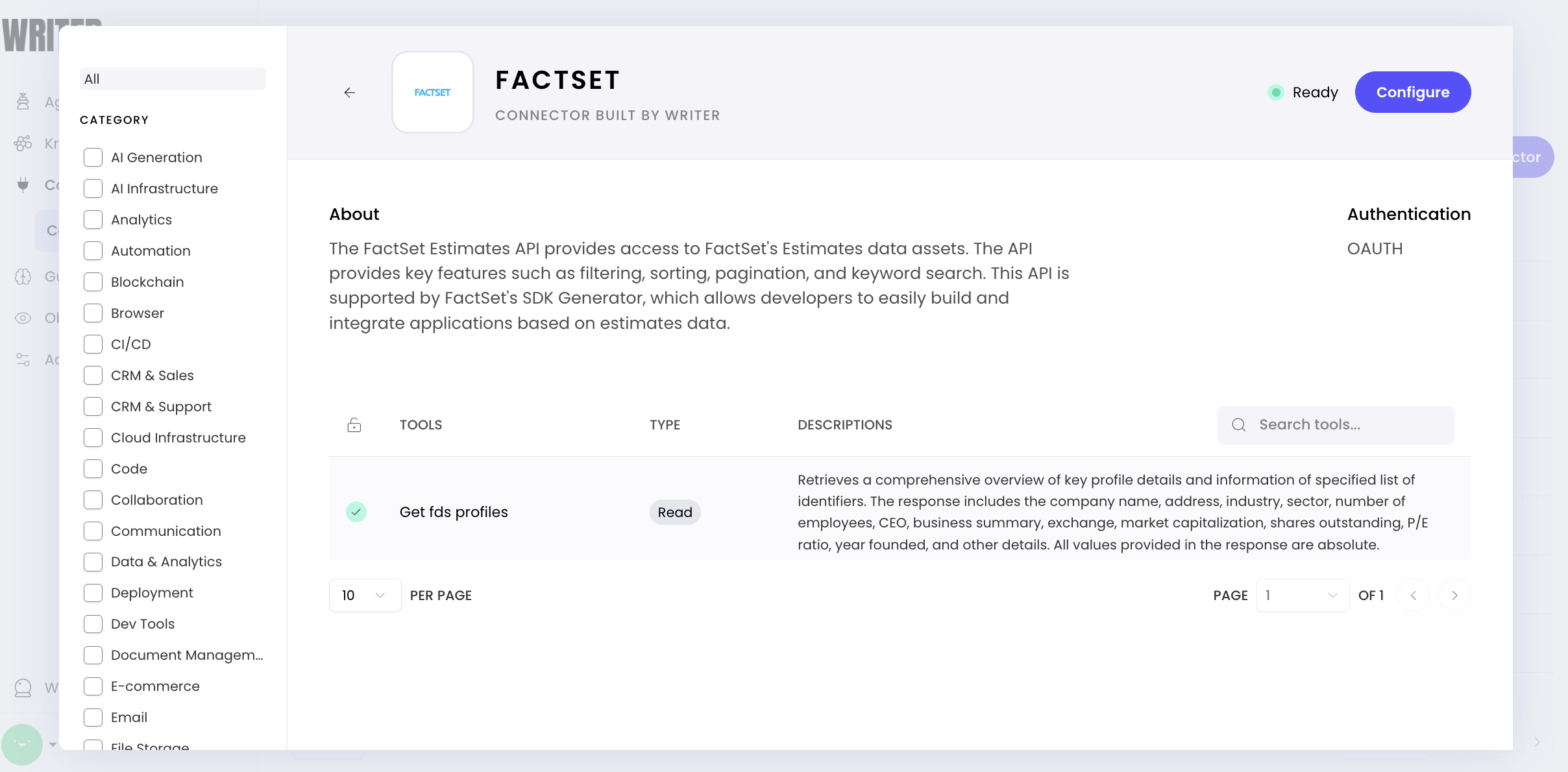Screen dimensions: 1568x772
Task: Click the green smiley avatar icon
Action: [x=22, y=744]
